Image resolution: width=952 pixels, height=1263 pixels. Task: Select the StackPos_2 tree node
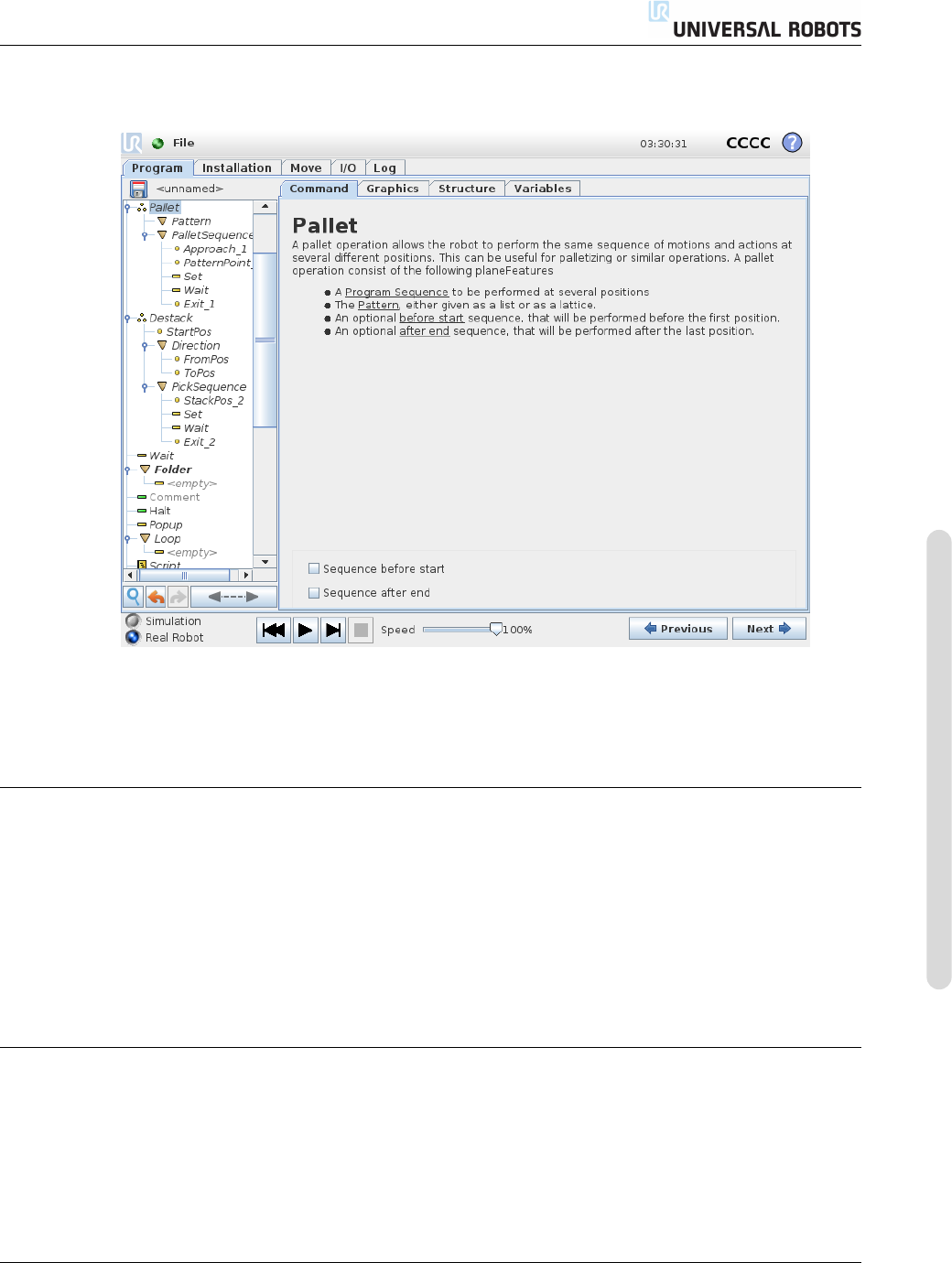coord(213,401)
